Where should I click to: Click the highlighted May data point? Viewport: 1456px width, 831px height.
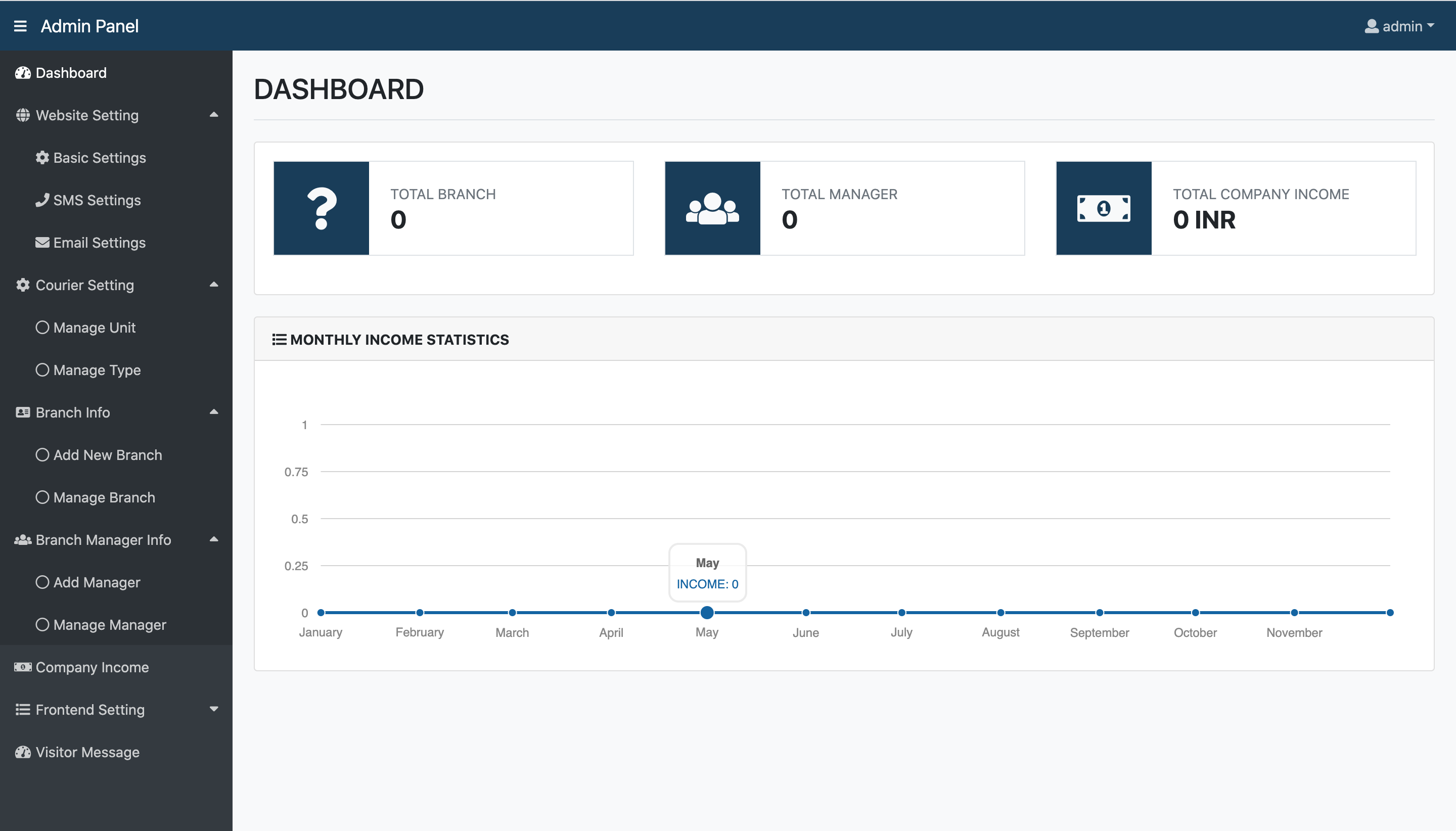pos(707,613)
